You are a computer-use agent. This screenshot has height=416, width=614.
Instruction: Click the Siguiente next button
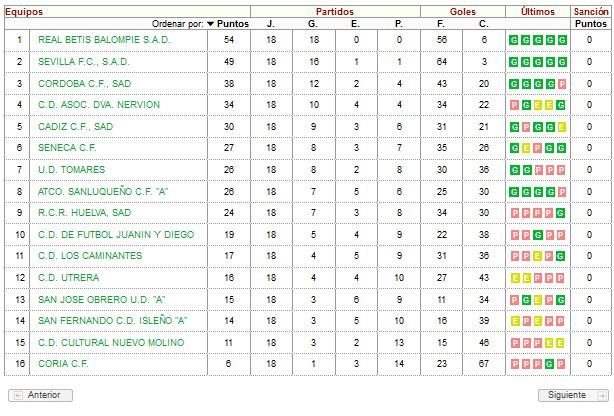[573, 395]
